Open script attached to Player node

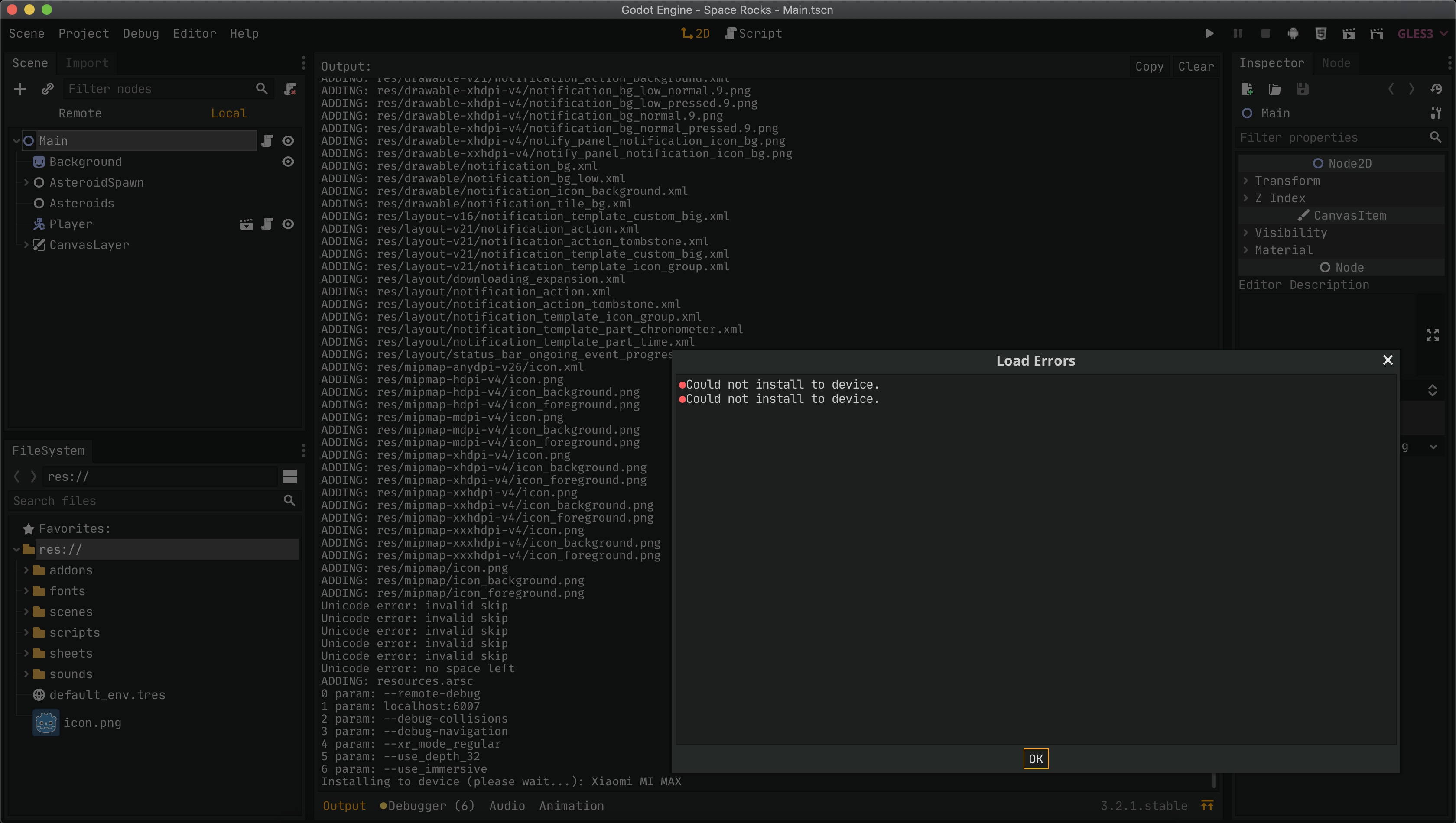267,224
